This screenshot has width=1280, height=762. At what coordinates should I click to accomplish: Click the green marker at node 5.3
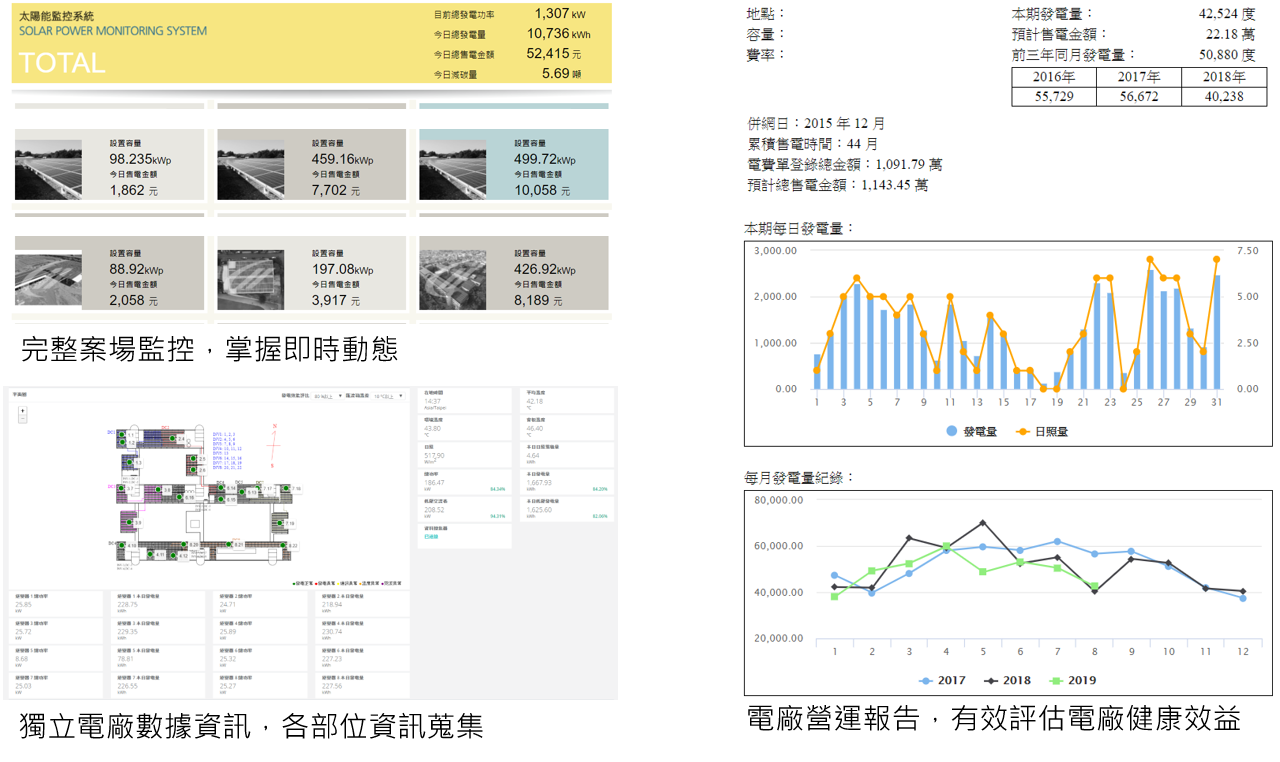[x=129, y=462]
